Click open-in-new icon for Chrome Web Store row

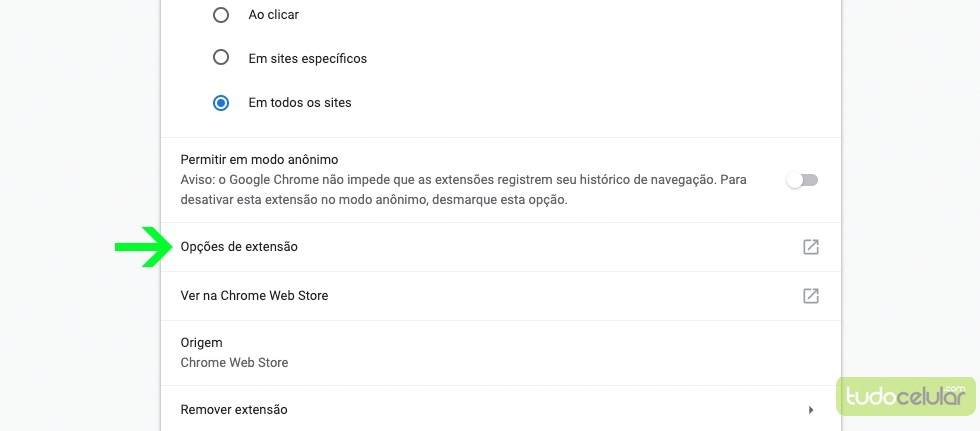pyautogui.click(x=811, y=295)
